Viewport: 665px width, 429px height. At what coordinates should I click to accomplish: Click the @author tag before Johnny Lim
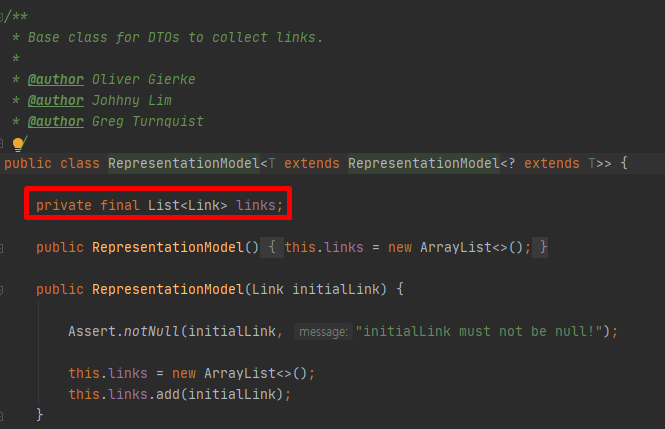tap(56, 100)
